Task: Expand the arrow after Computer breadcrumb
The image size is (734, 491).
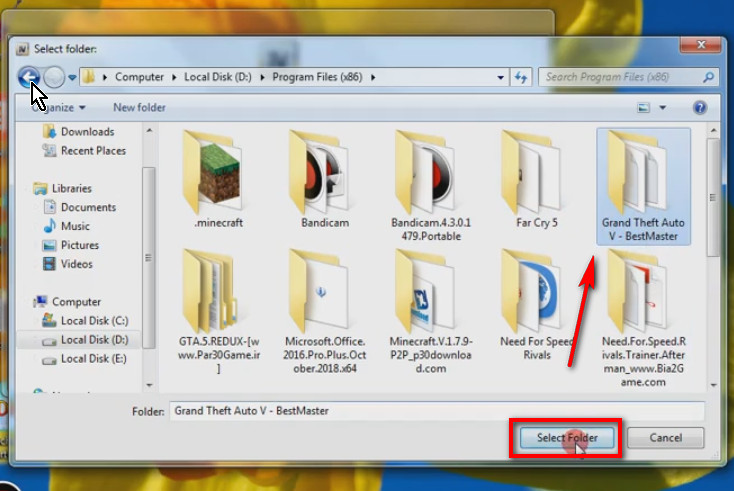Action: click(174, 77)
